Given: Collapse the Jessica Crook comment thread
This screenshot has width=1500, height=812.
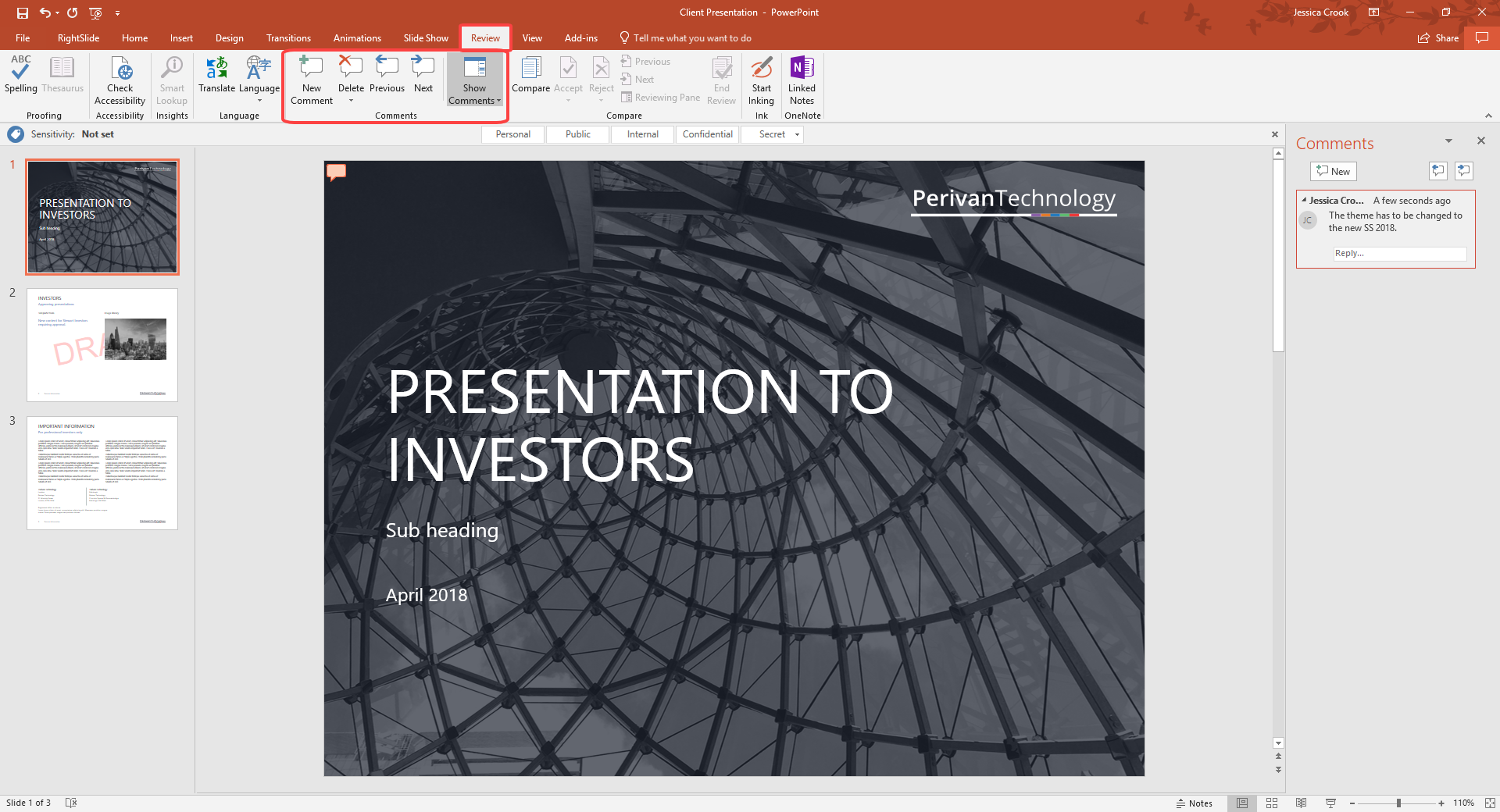Looking at the screenshot, I should (1304, 200).
